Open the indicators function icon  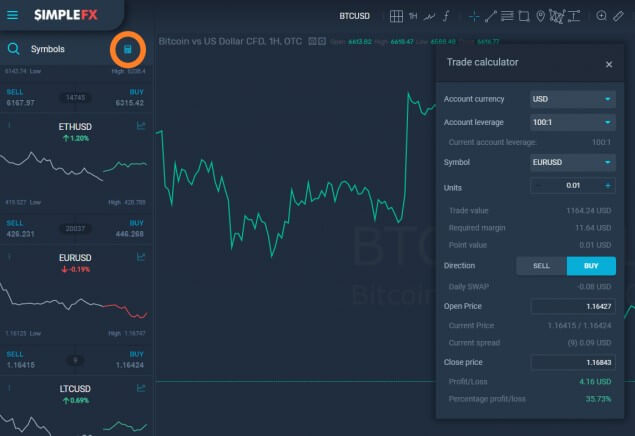(446, 16)
